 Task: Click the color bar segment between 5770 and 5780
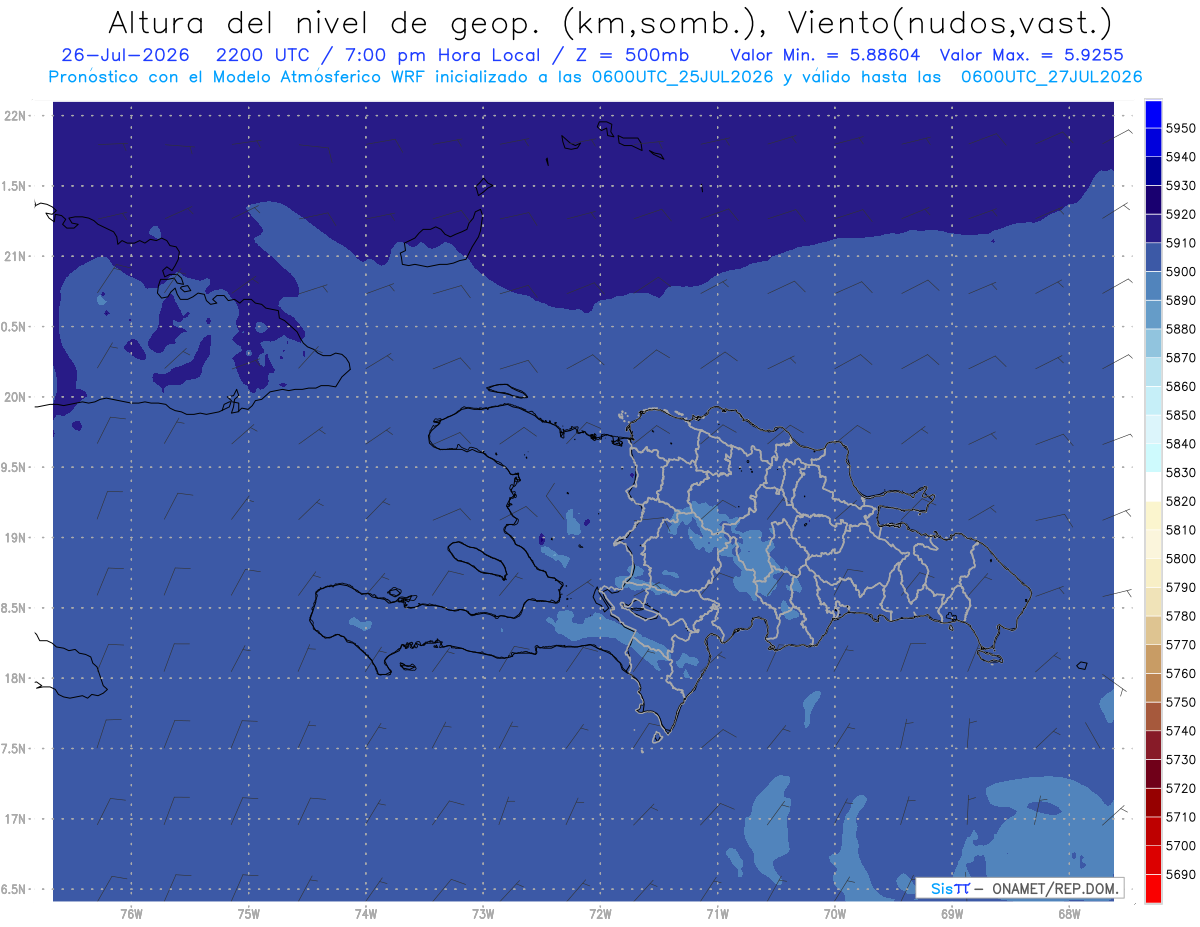click(x=1153, y=630)
